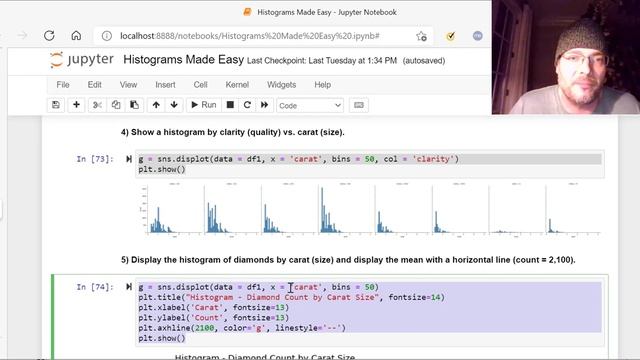Run cell In [73] with its run icon

pyautogui.click(x=129, y=159)
